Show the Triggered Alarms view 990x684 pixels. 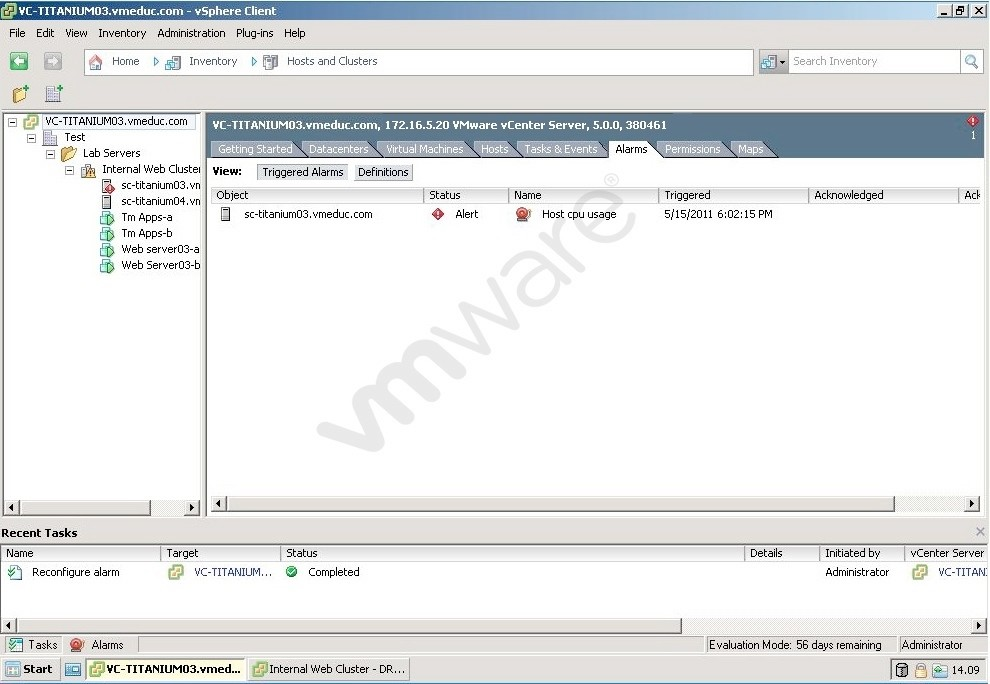tap(302, 172)
